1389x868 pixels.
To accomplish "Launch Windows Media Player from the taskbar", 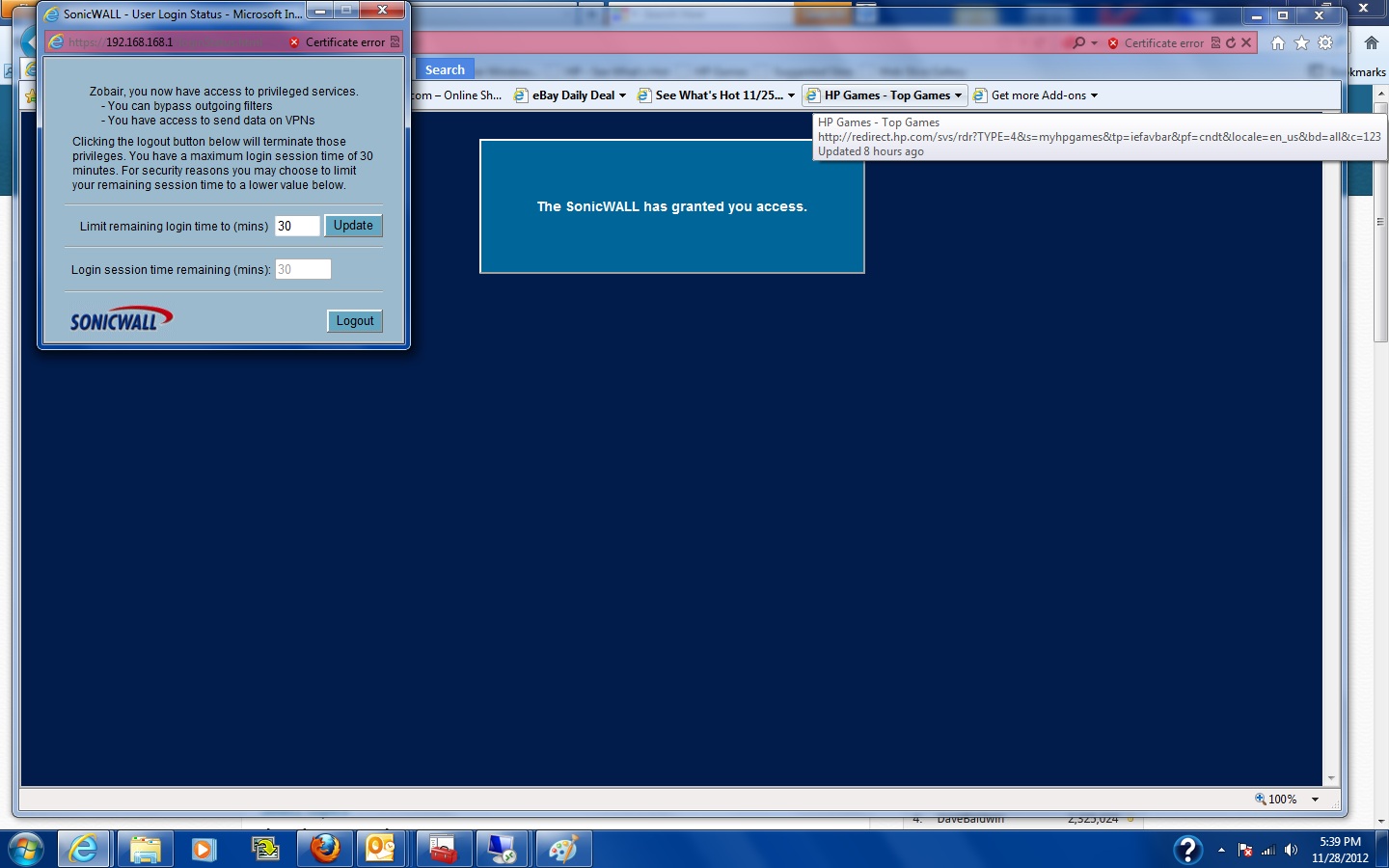I will [204, 849].
